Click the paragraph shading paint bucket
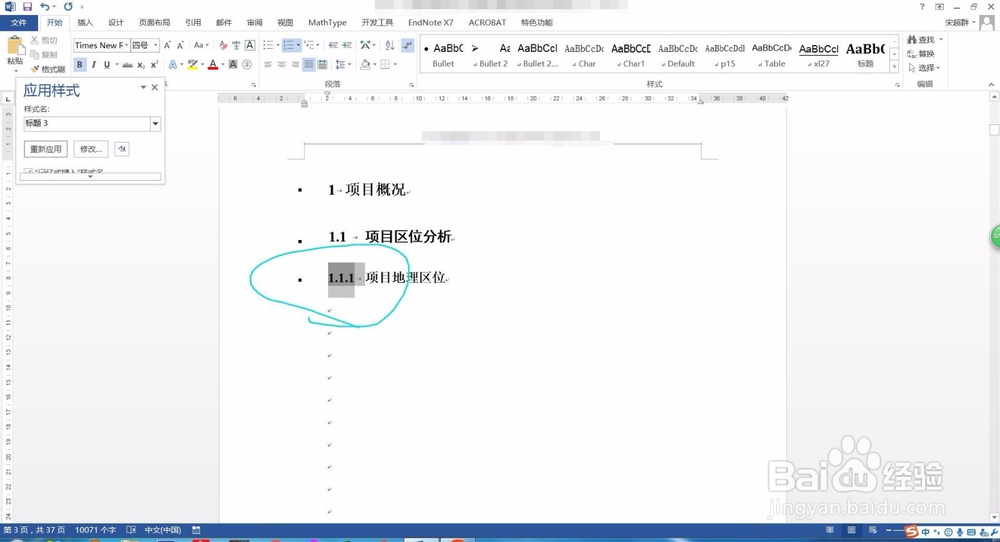The width and height of the screenshot is (1000, 542). (365, 64)
